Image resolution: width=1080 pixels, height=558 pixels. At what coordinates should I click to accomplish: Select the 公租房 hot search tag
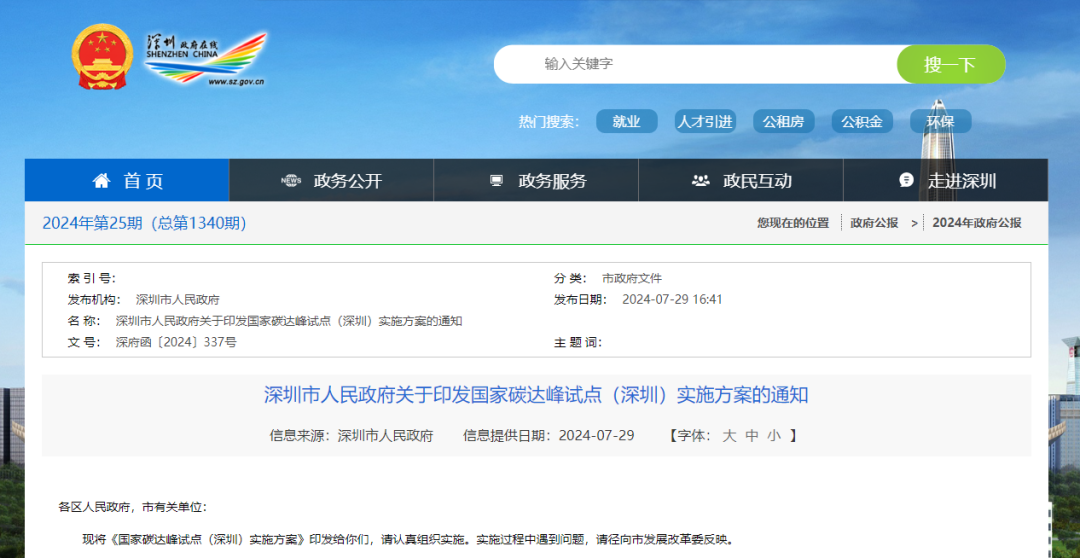coord(783,122)
